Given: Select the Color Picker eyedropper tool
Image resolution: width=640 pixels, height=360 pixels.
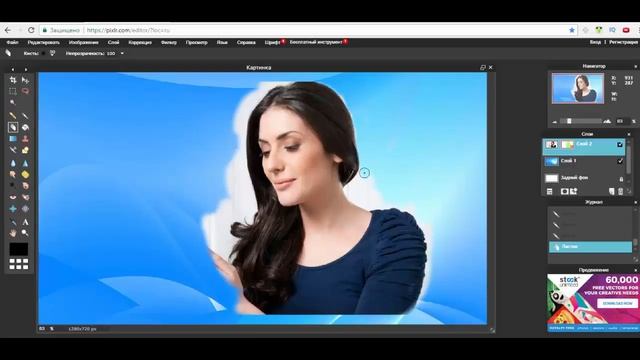Looking at the screenshot, I should (13, 222).
